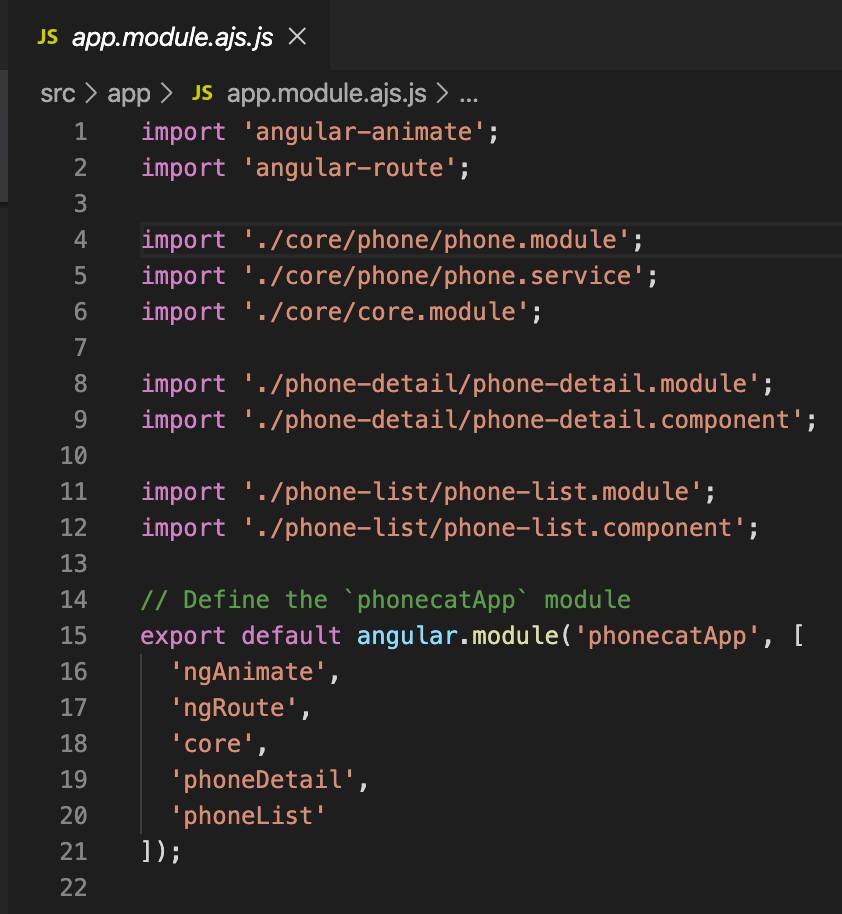
Task: Click the 'angular' identifier on line 15
Action: pyautogui.click(x=407, y=635)
